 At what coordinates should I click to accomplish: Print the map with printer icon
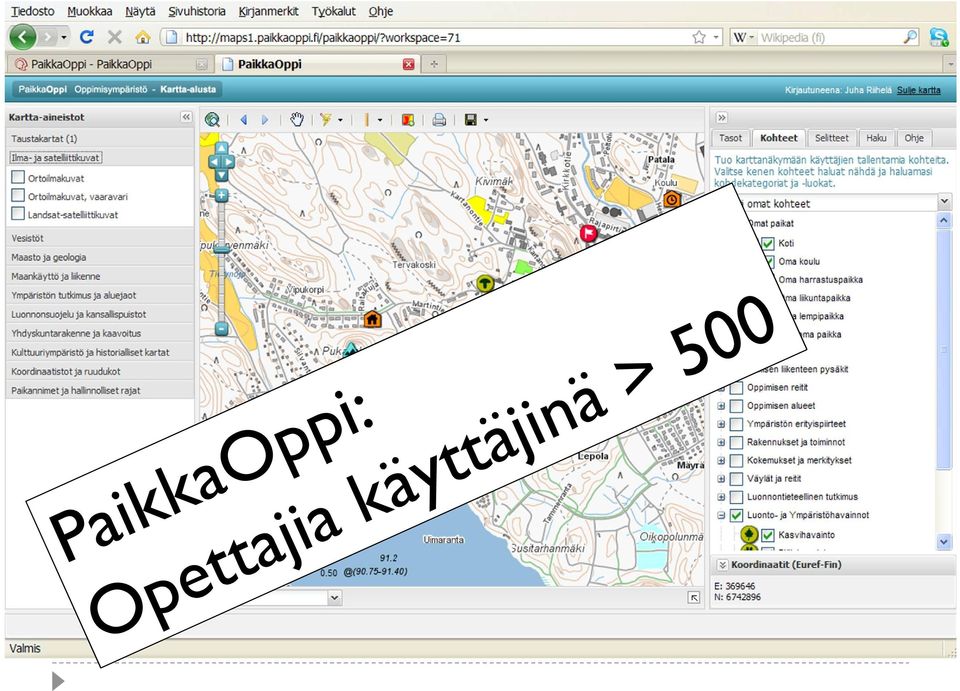coord(439,120)
